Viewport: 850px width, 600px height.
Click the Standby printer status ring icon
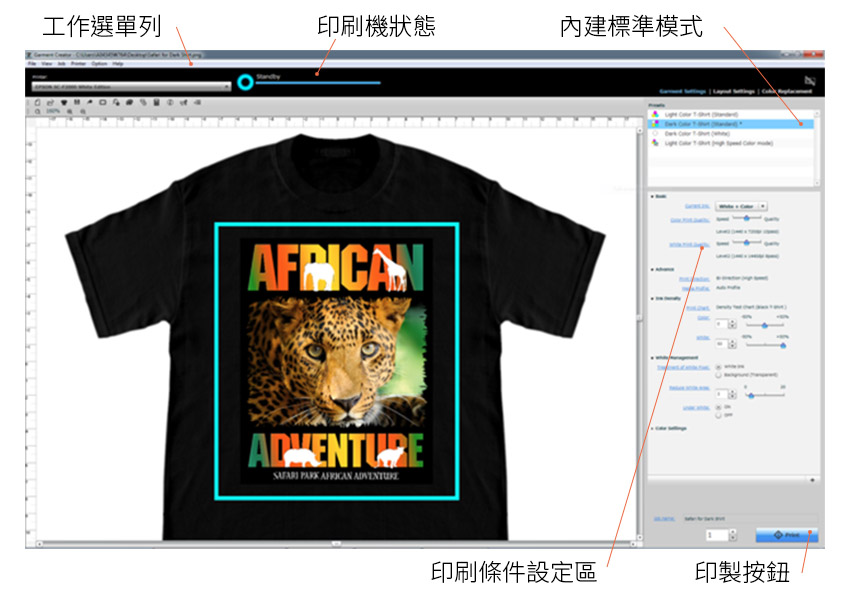[244, 82]
